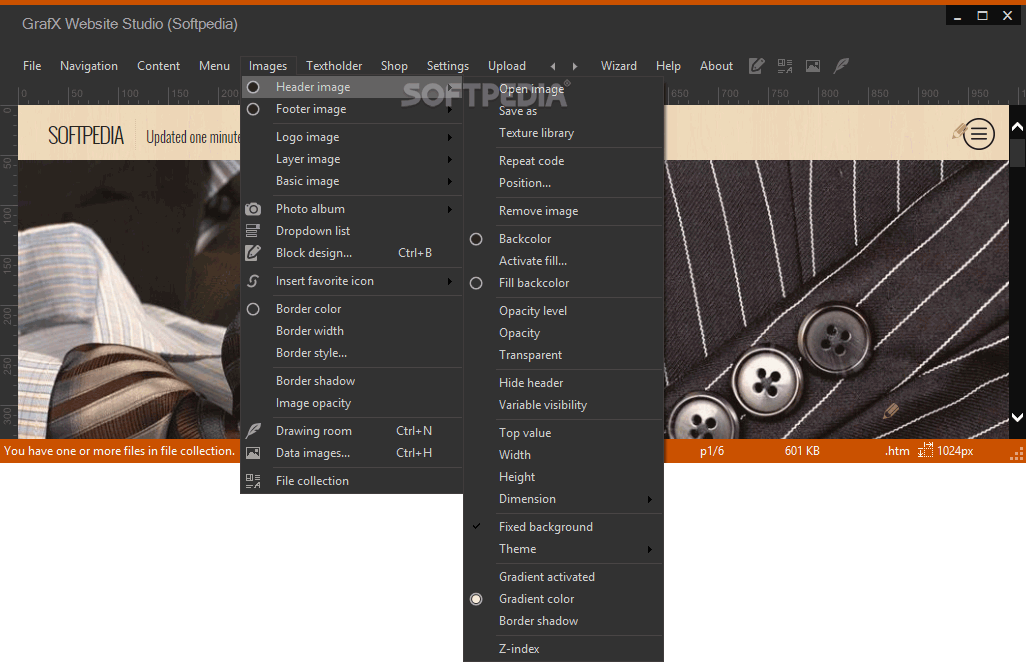Click the Drawing room feather icon in menu
Screen dimensions: 1026x662
[x=253, y=430]
